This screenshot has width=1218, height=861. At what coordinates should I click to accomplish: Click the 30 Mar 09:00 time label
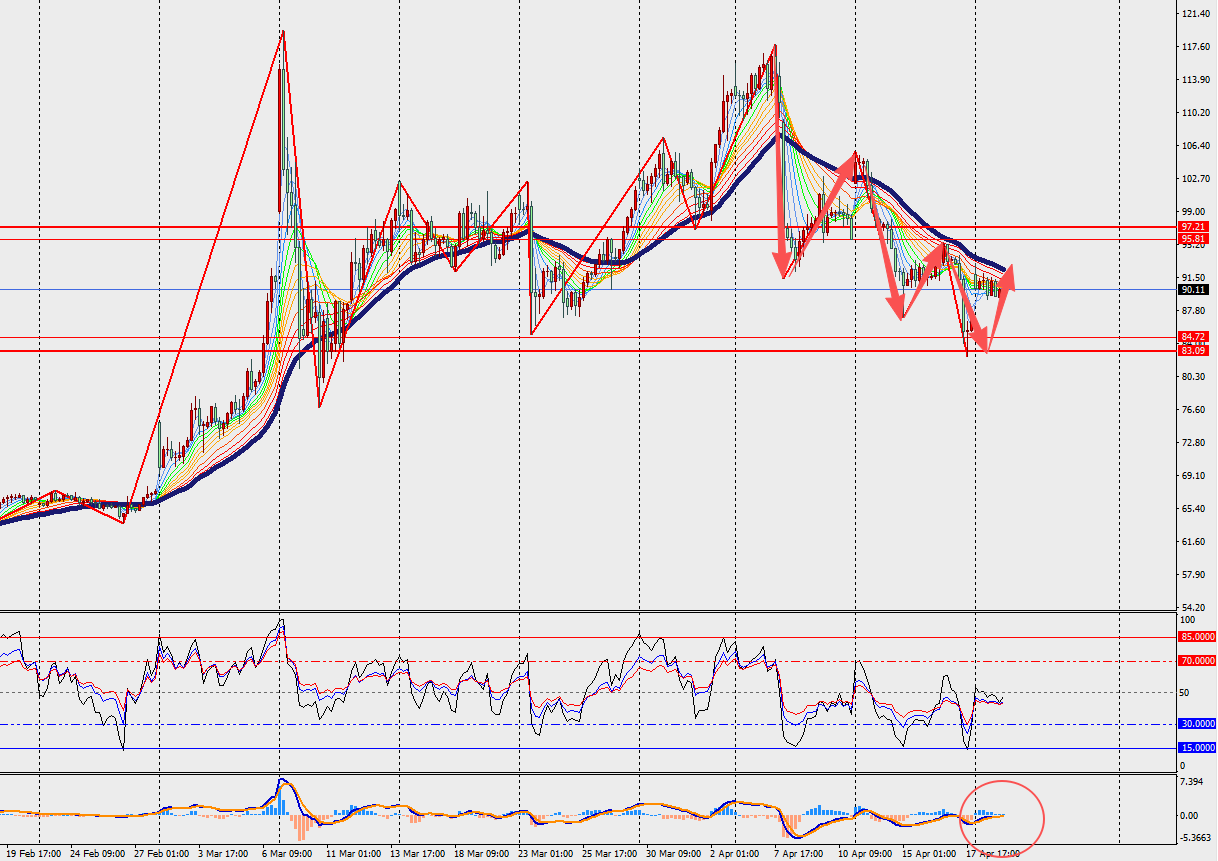672,854
